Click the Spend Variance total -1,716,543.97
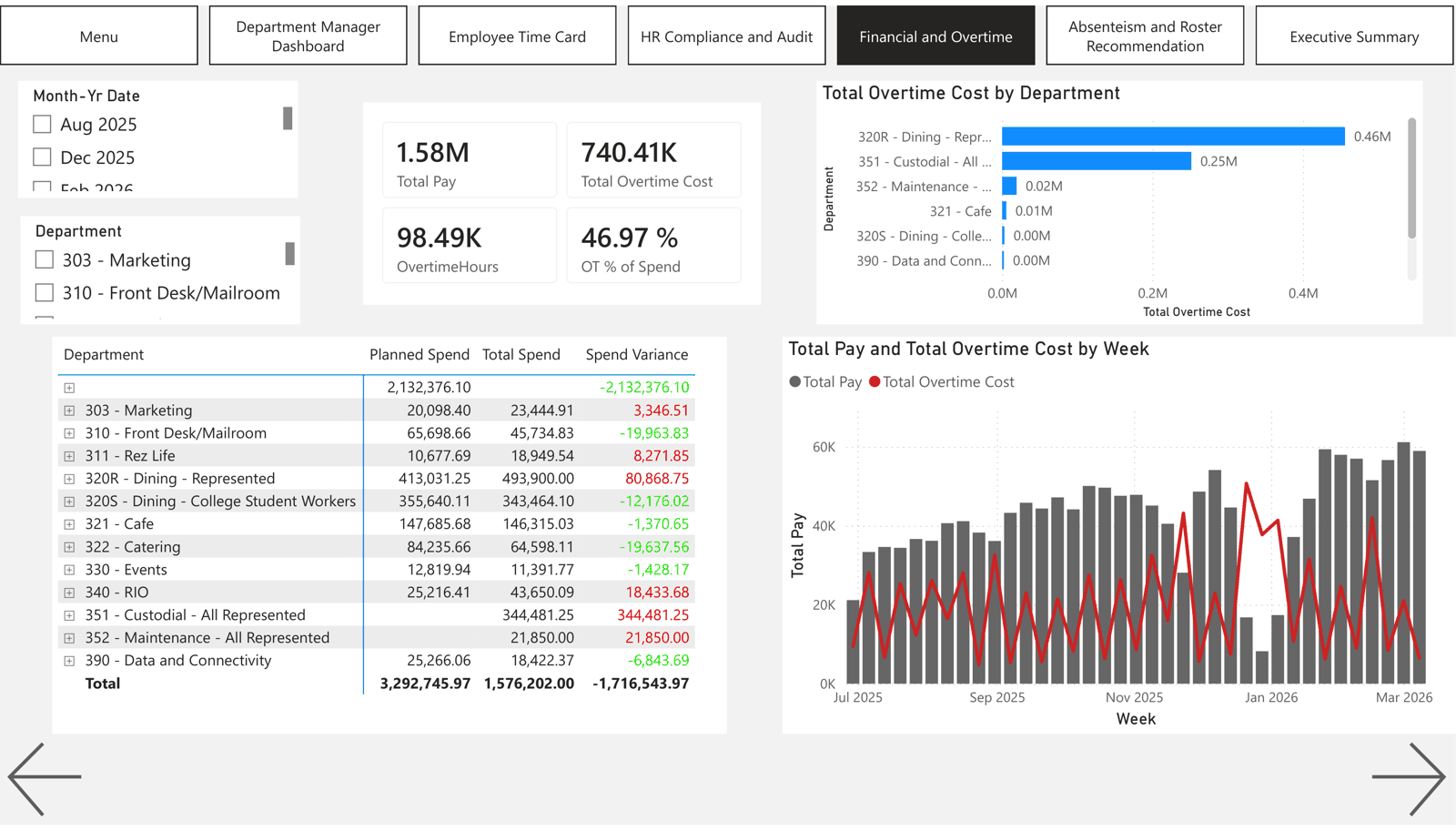The width and height of the screenshot is (1456, 831). tap(641, 684)
